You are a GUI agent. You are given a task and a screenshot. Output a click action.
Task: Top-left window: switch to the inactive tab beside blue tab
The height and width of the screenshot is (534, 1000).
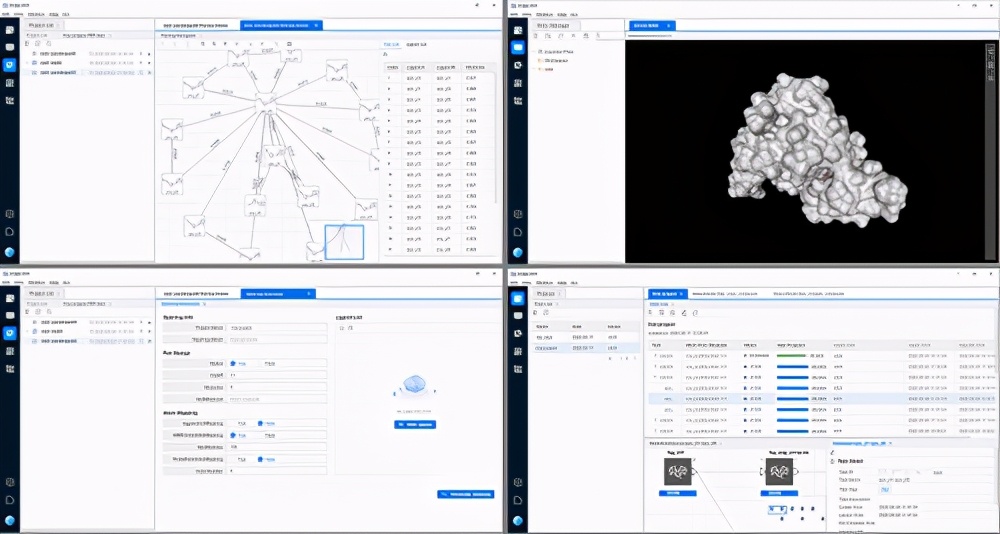(x=197, y=26)
